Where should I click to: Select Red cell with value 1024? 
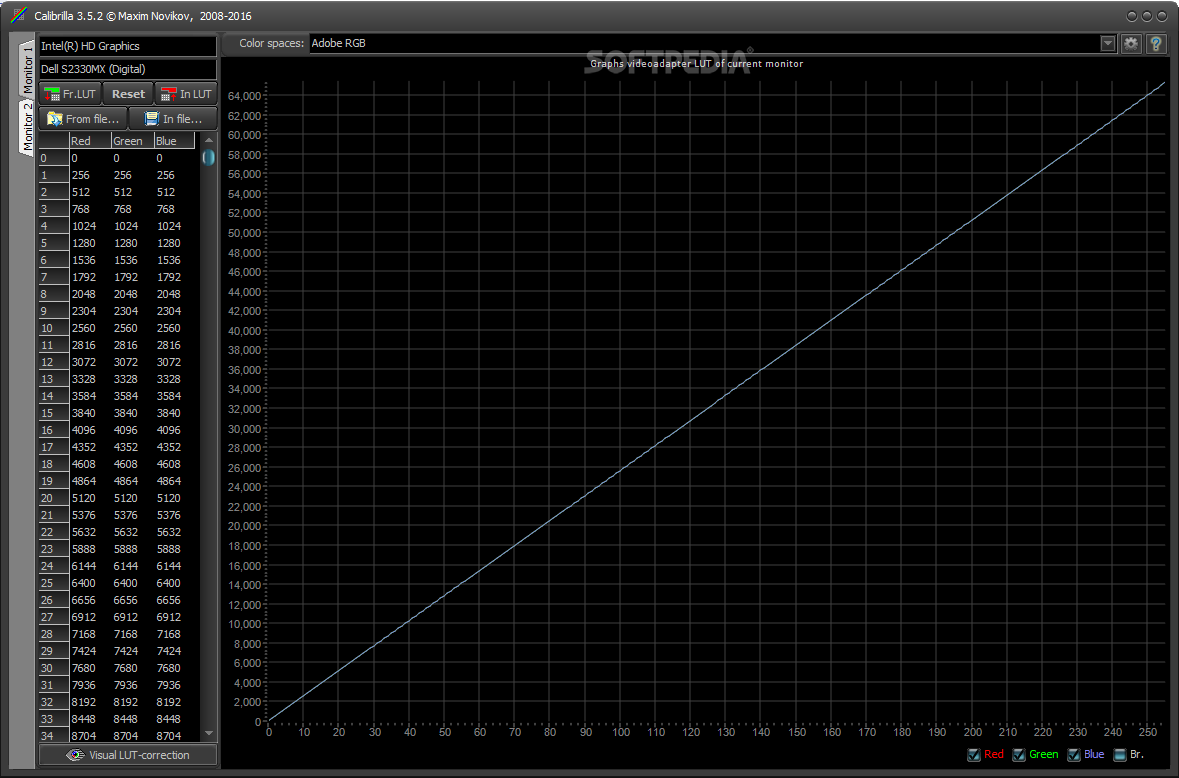point(89,226)
